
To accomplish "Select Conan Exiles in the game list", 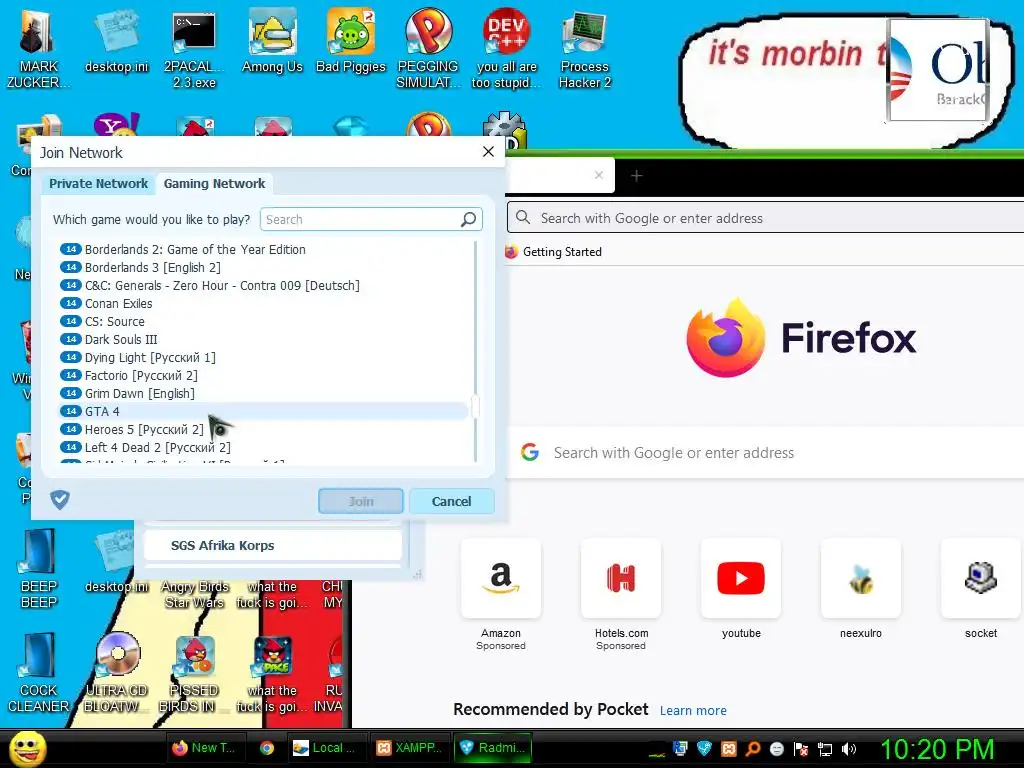I will click(263, 304).
